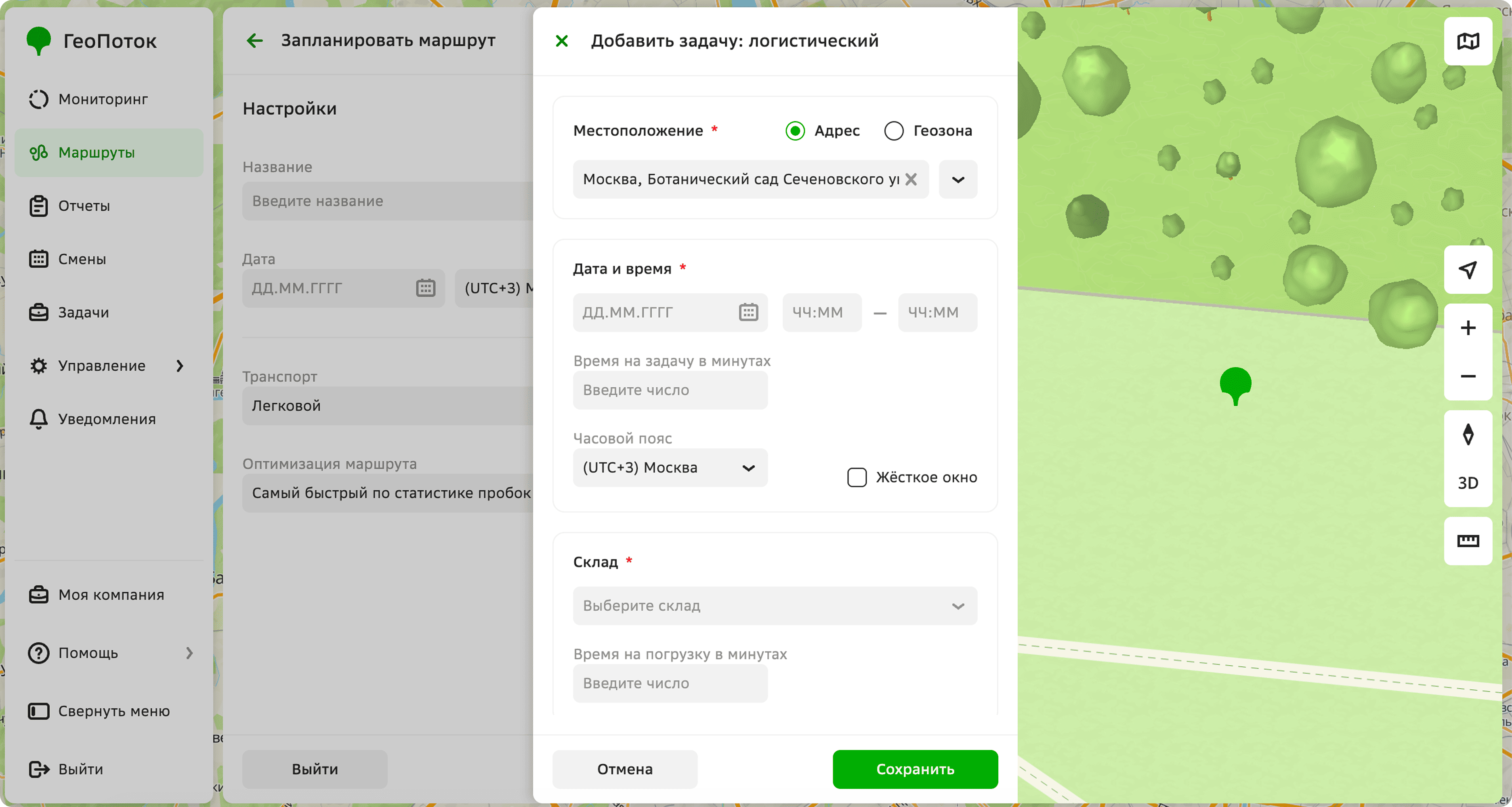Reset map orientation with compass icon
This screenshot has height=807, width=1512.
coord(1468,434)
